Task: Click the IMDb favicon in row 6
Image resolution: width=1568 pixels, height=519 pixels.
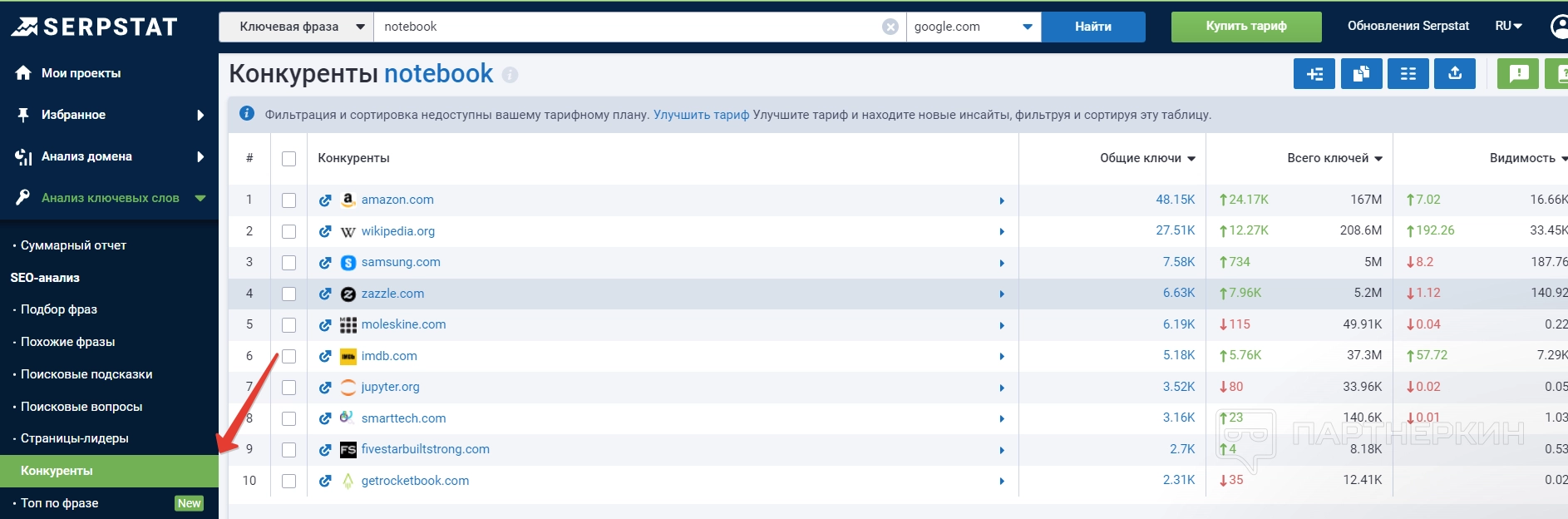Action: [348, 356]
